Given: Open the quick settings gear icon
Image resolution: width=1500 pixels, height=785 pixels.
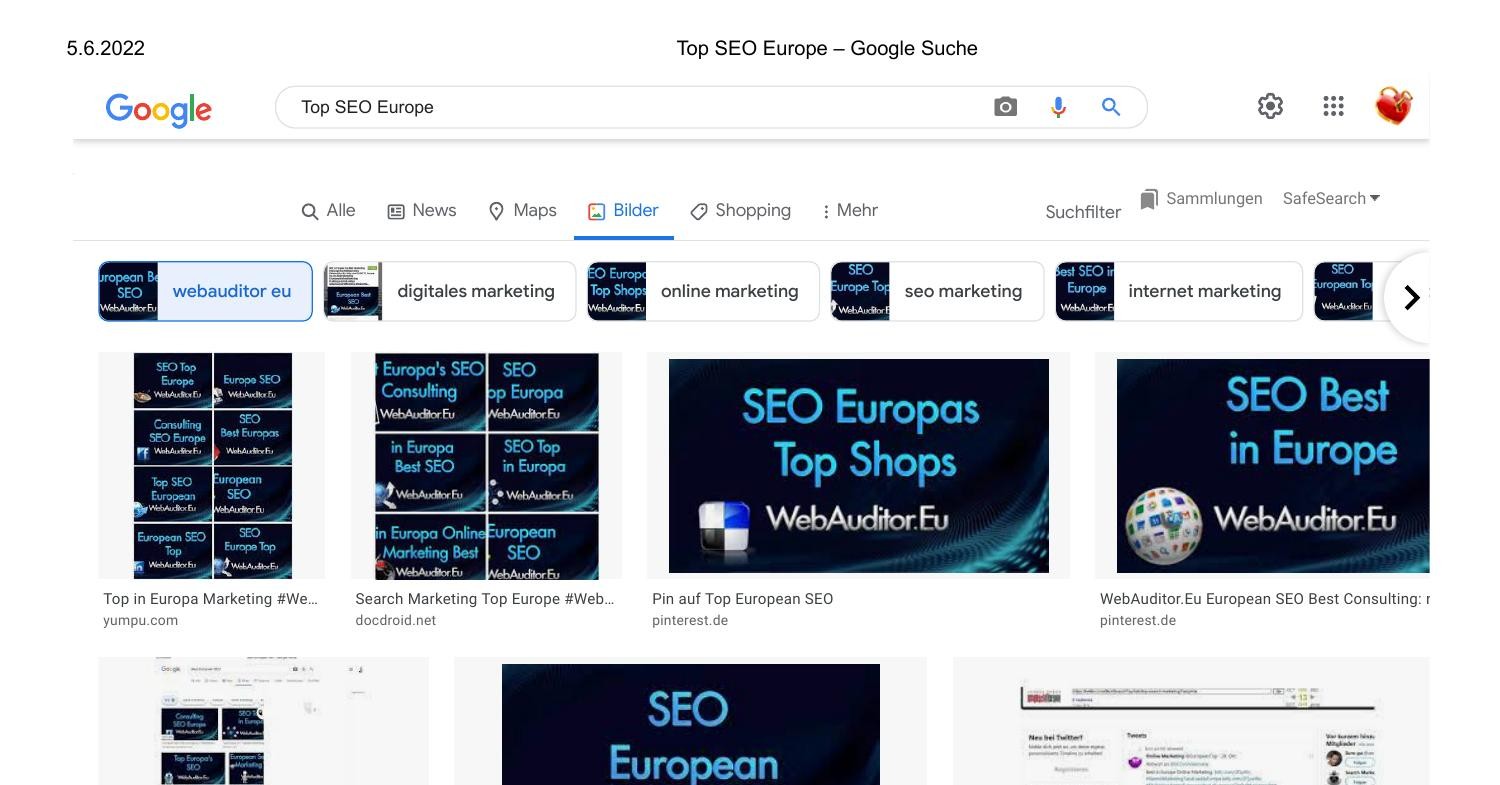Looking at the screenshot, I should click(x=1270, y=106).
